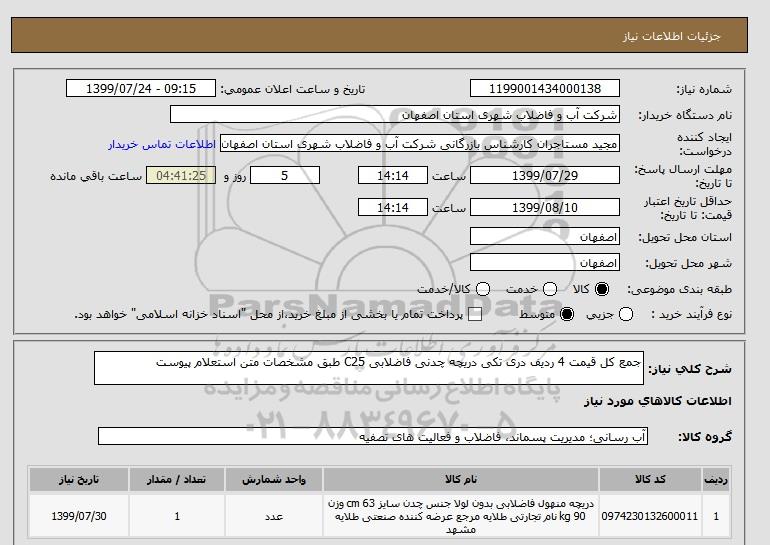Click the product name cell دریچه منهول فاضلابی

(461, 516)
